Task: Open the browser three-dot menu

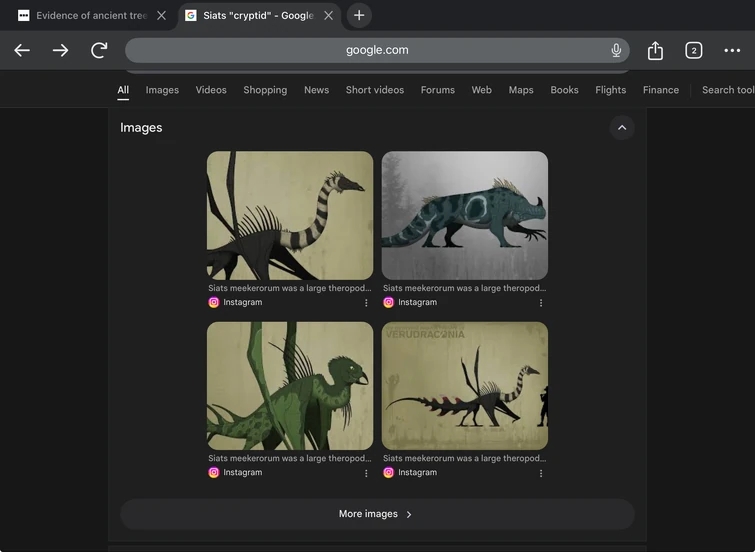Action: click(732, 50)
